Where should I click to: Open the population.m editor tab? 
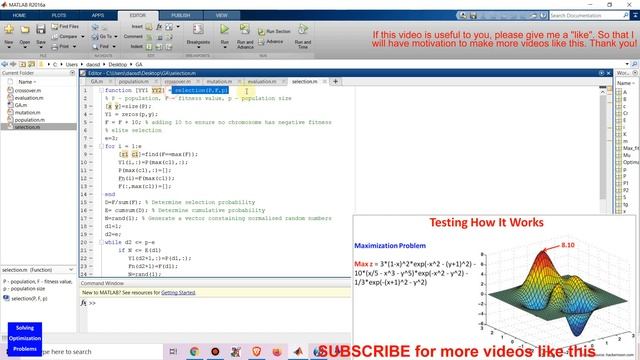click(133, 82)
